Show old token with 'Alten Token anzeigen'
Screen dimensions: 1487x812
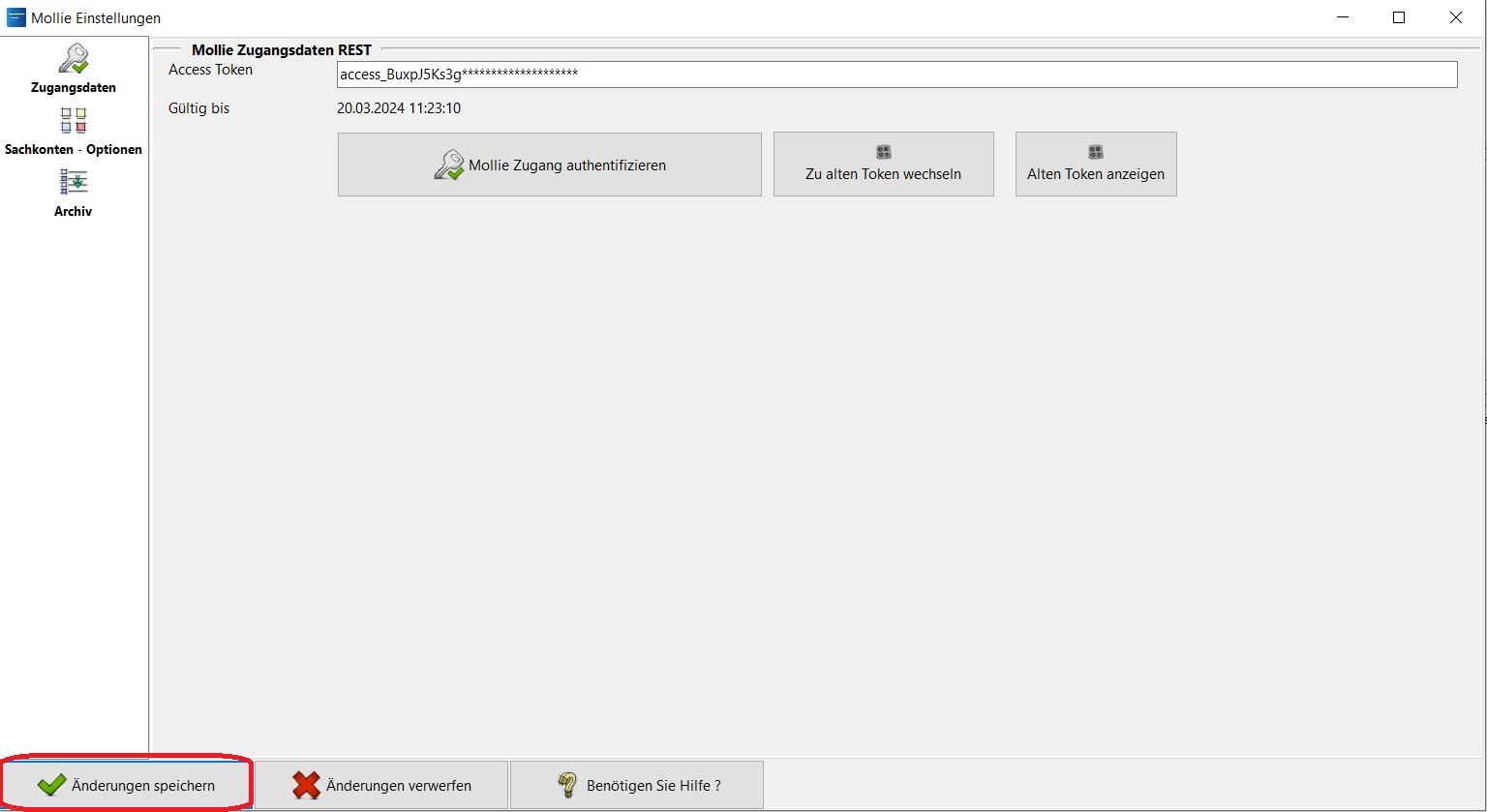coord(1095,165)
